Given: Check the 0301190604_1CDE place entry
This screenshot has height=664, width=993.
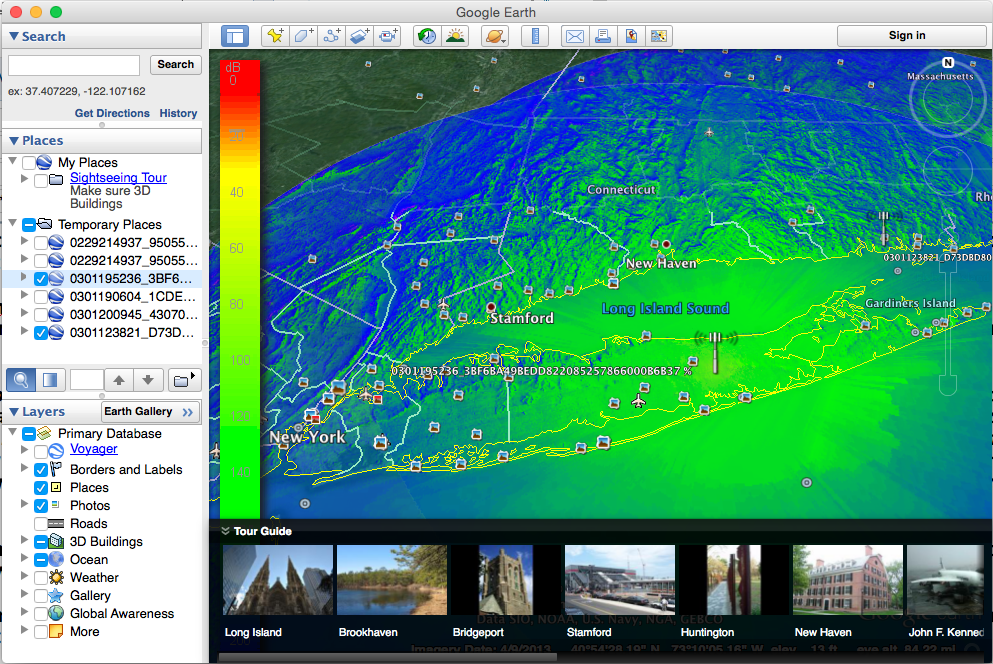Looking at the screenshot, I should pos(40,296).
